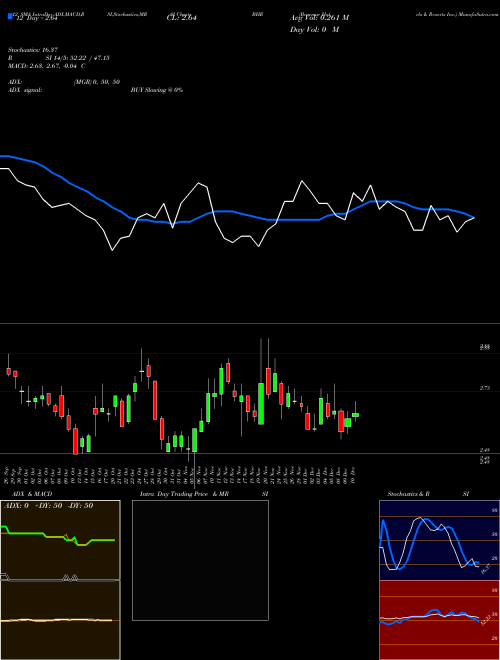Click the red RSI oscillator panel

439,620
